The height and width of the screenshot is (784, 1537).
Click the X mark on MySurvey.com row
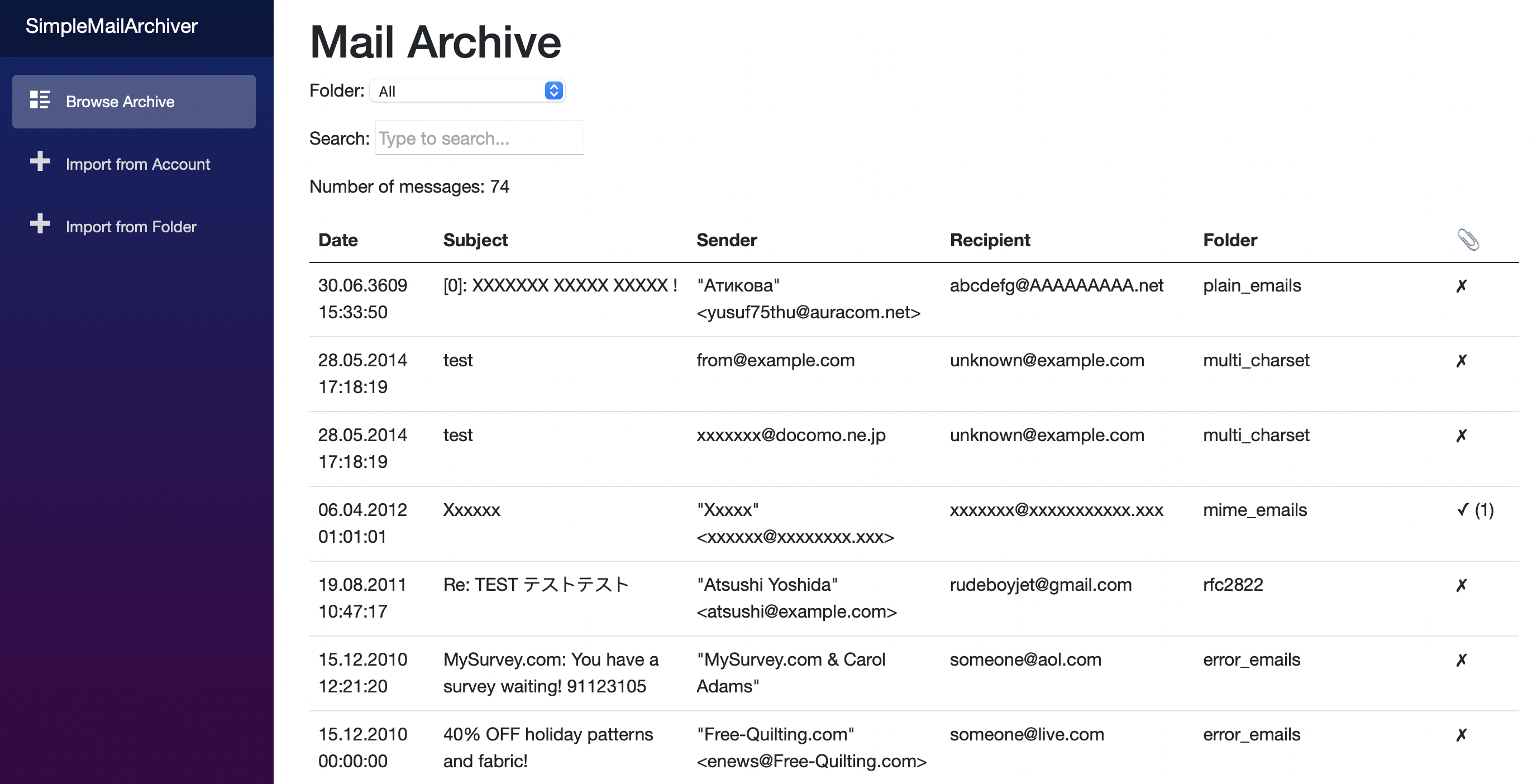tap(1461, 660)
